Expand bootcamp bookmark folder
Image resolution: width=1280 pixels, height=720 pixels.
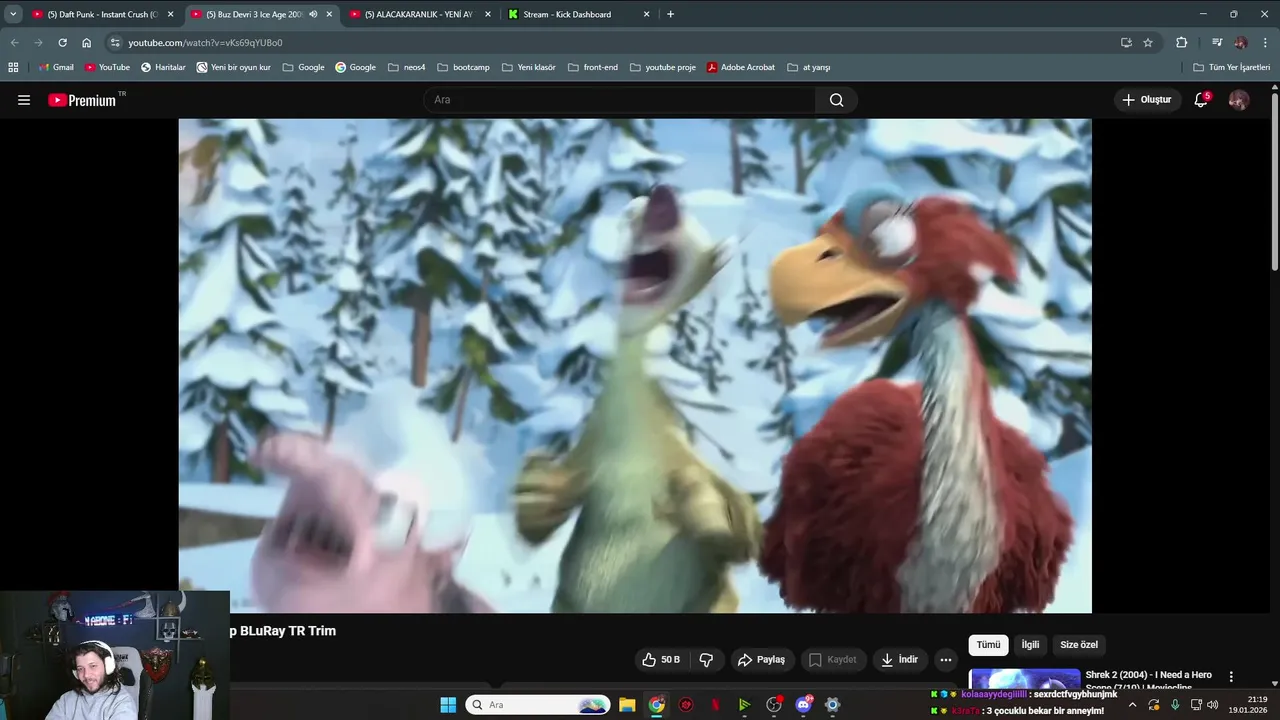463,67
